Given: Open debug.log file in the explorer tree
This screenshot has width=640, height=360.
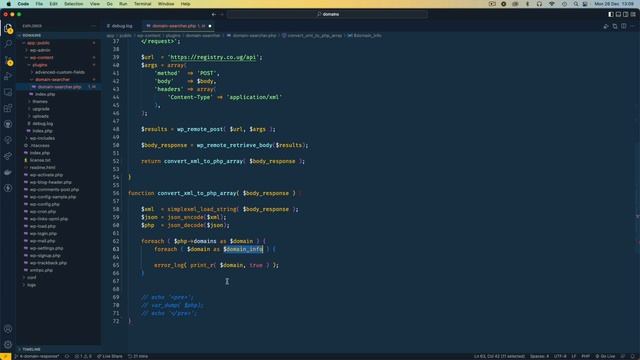Looking at the screenshot, I should point(42,124).
